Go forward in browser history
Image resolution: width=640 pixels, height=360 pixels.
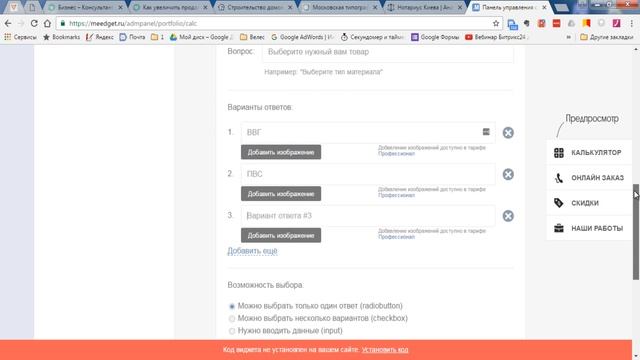(x=21, y=24)
